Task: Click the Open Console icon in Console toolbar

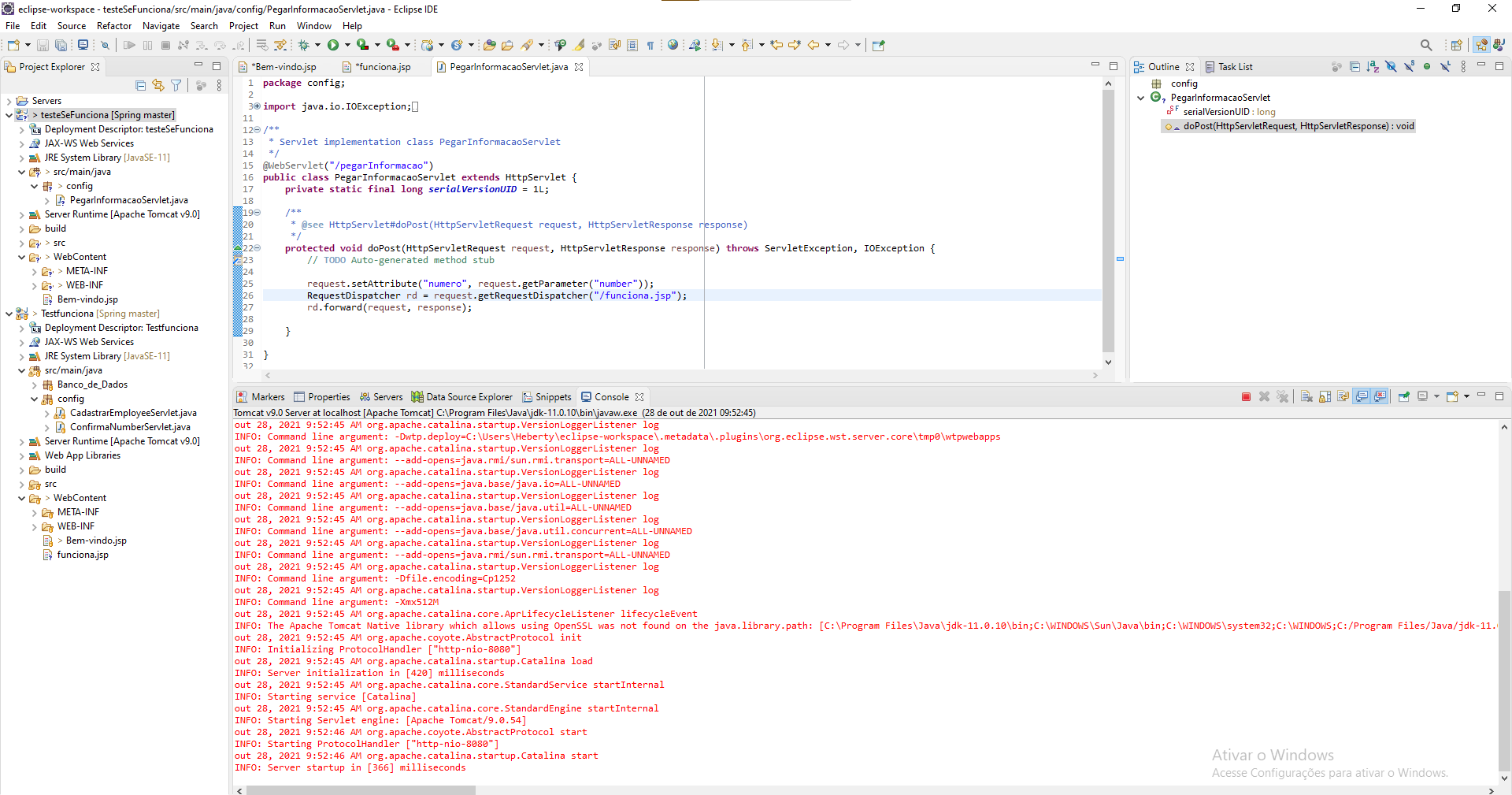Action: point(1453,397)
